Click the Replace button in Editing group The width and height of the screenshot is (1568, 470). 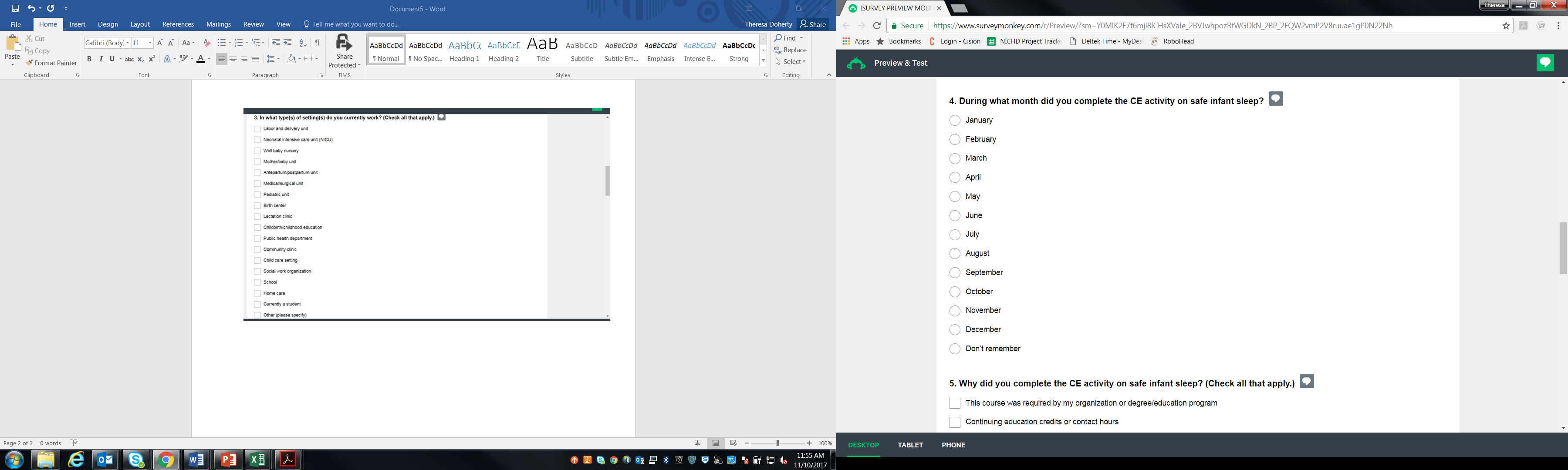coord(790,50)
